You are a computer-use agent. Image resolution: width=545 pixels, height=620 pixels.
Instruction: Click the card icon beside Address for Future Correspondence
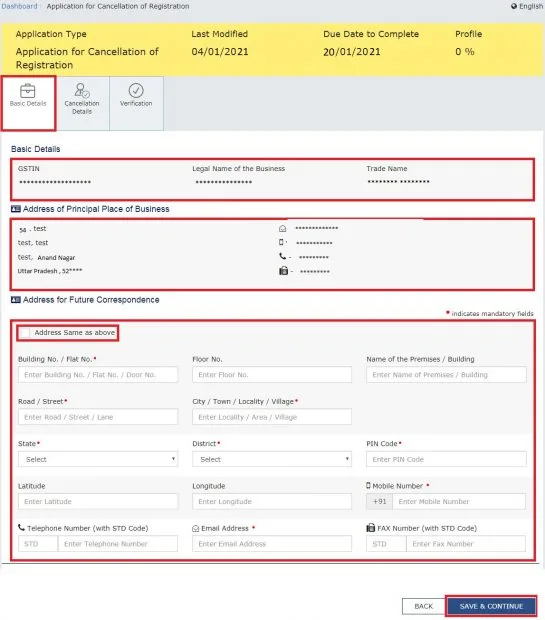[16, 300]
